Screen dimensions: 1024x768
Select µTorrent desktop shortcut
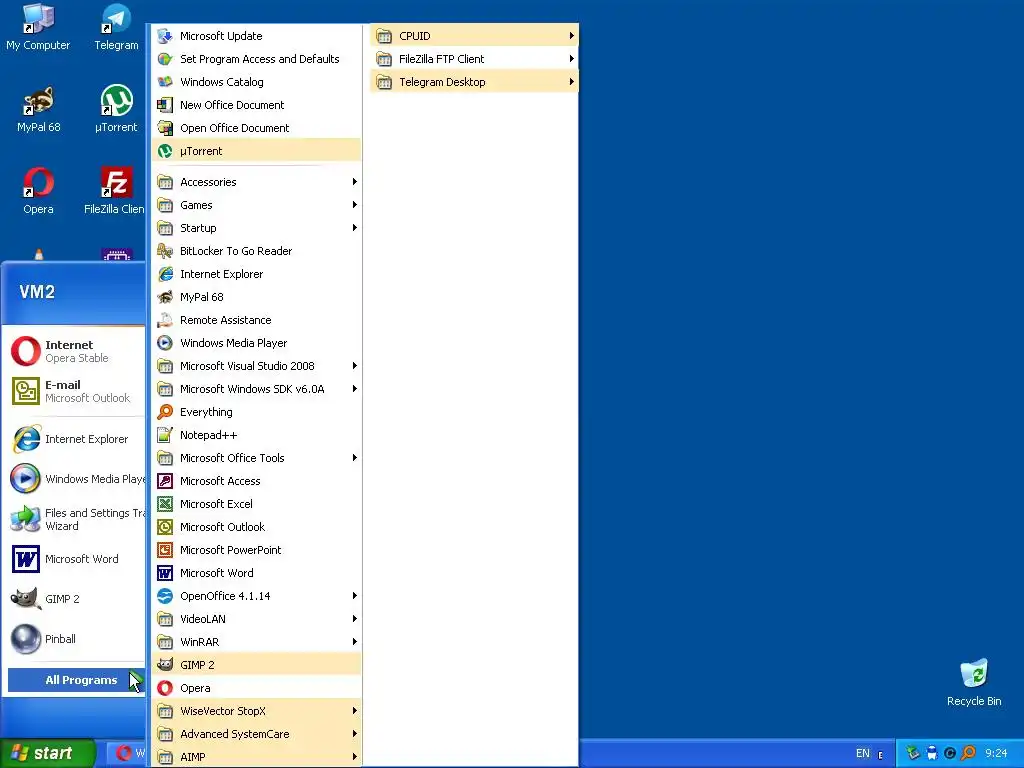116,110
